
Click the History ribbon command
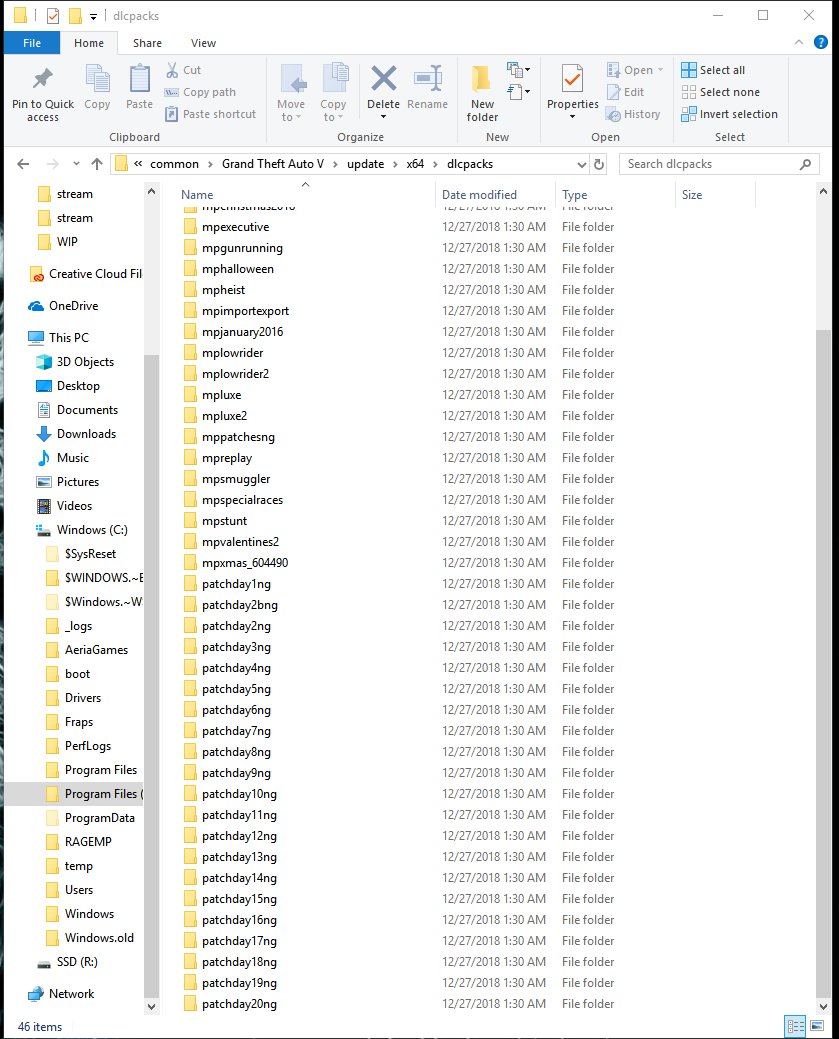[633, 114]
